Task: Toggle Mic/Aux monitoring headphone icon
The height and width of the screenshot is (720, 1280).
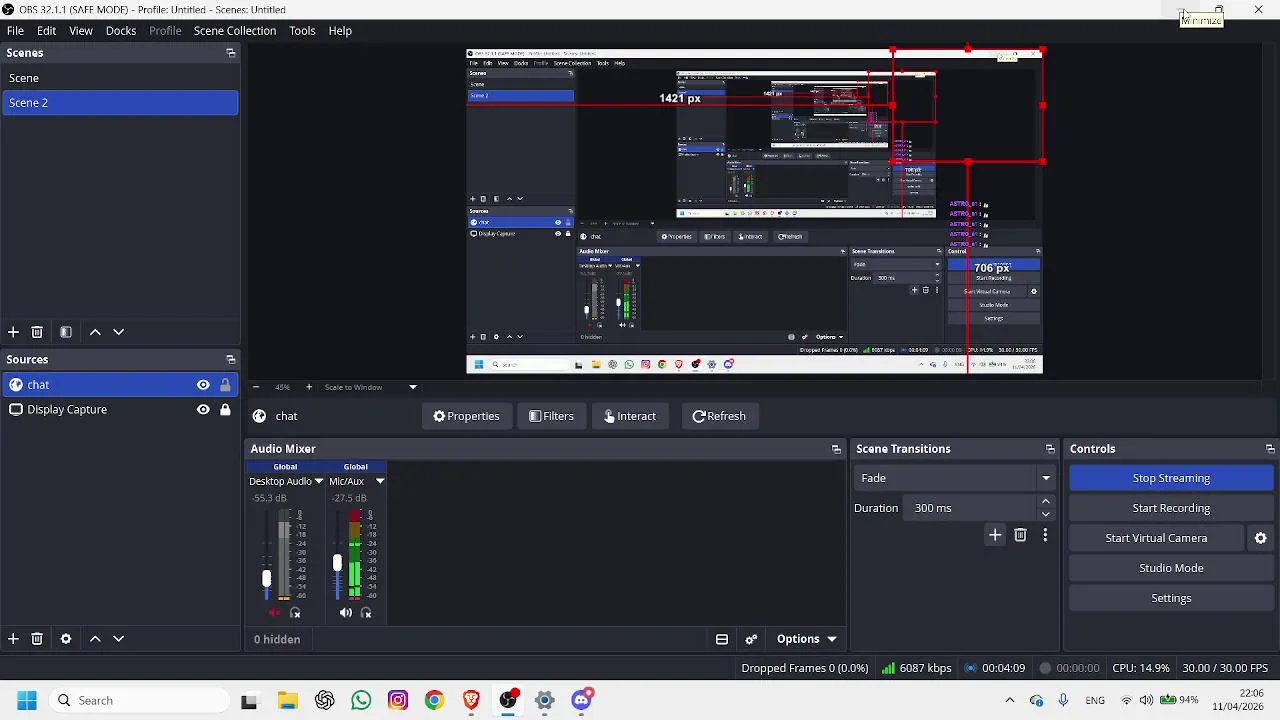Action: click(366, 613)
